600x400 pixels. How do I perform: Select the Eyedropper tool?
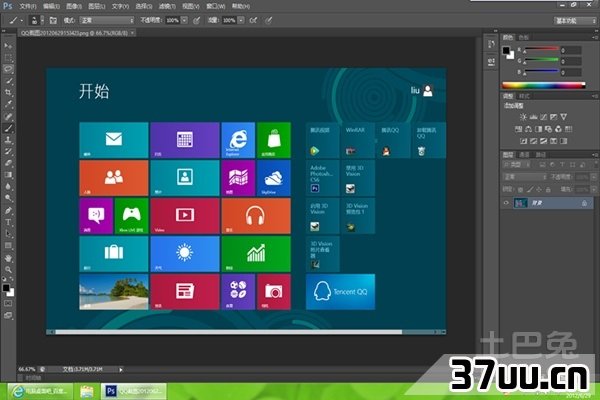click(x=8, y=104)
